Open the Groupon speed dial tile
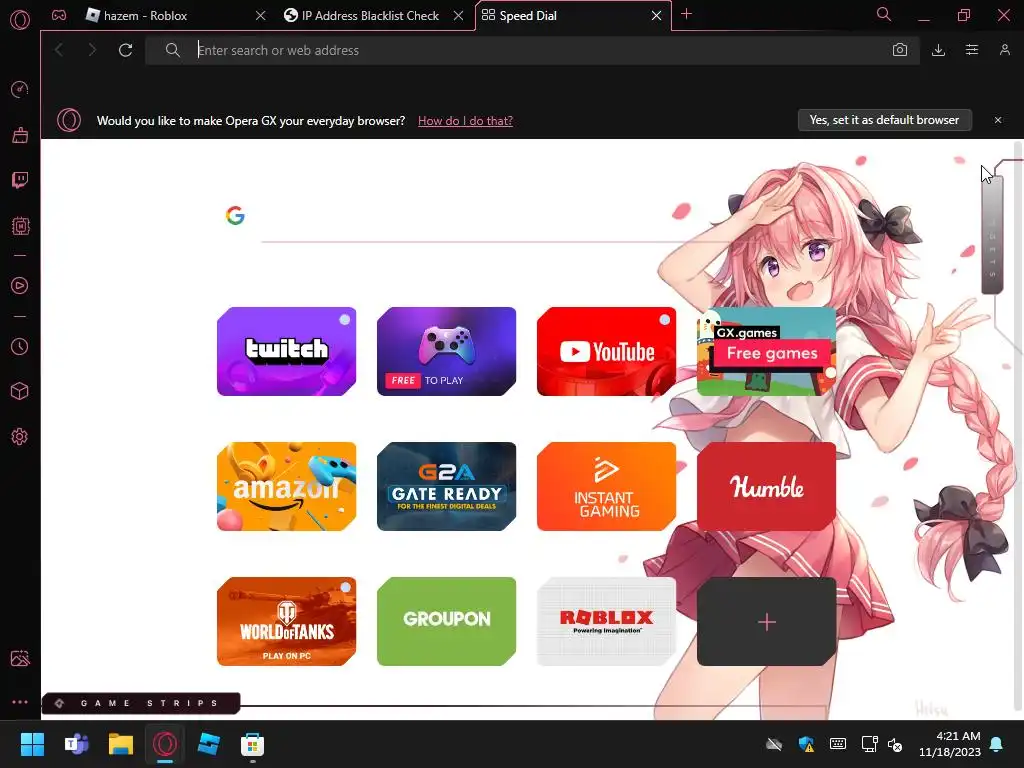The width and height of the screenshot is (1024, 768). (447, 622)
